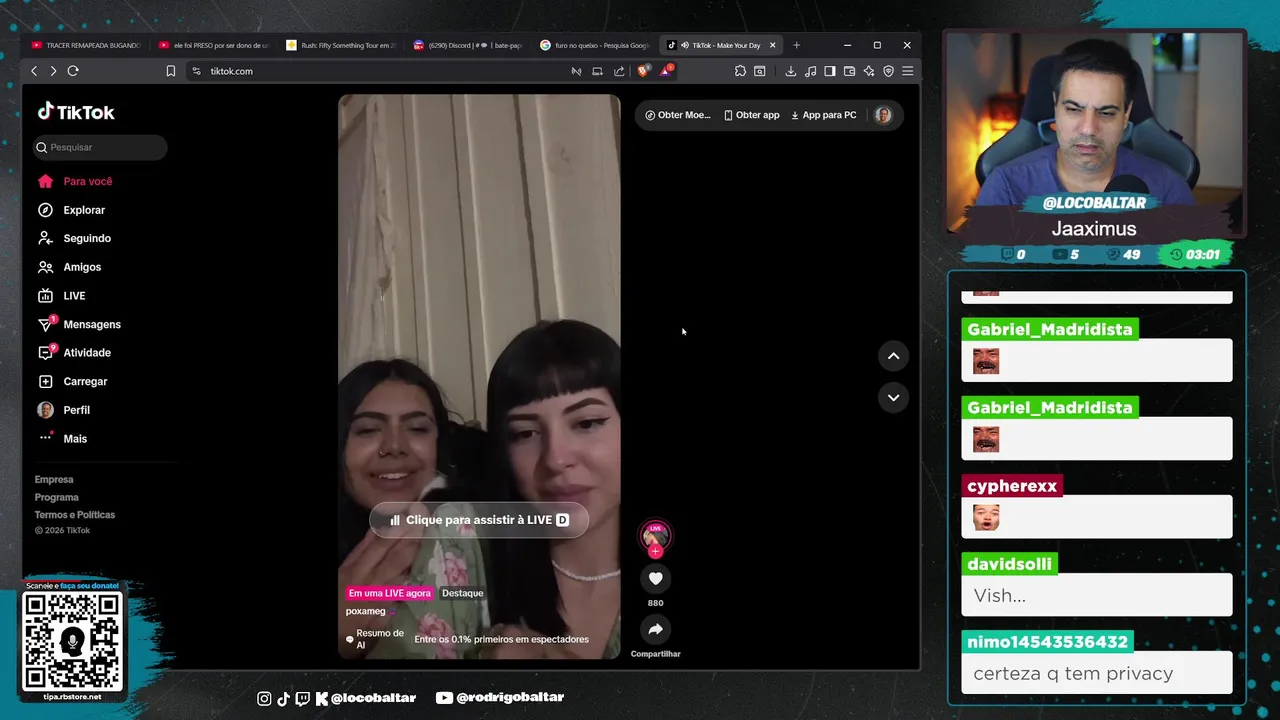Open the media playlist music-note icon
1280x720 pixels.
point(810,71)
